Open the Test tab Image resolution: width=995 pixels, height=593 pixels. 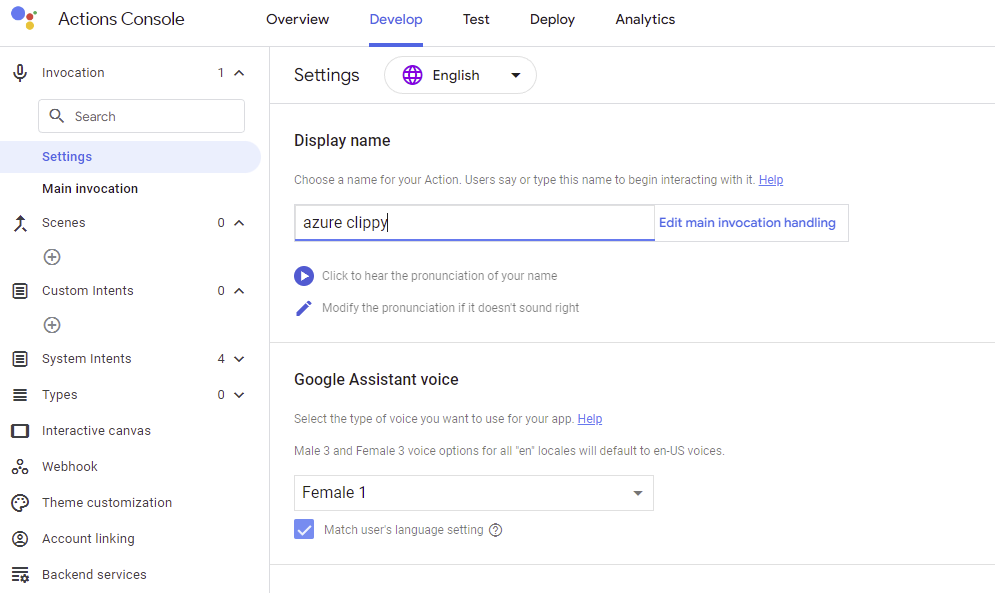(x=476, y=20)
